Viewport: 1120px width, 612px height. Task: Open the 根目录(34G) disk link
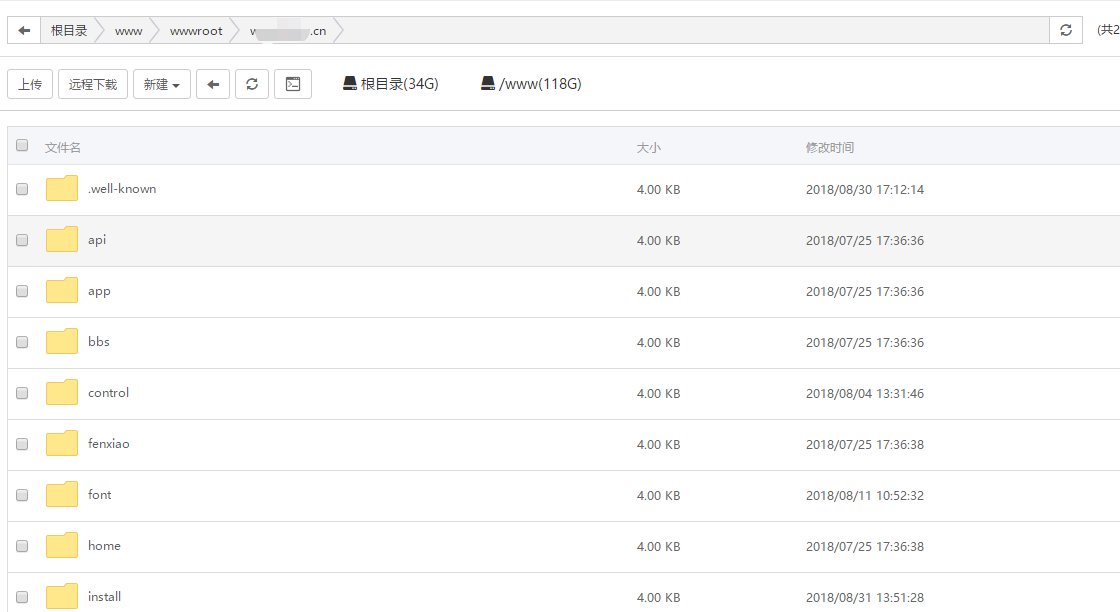[391, 84]
